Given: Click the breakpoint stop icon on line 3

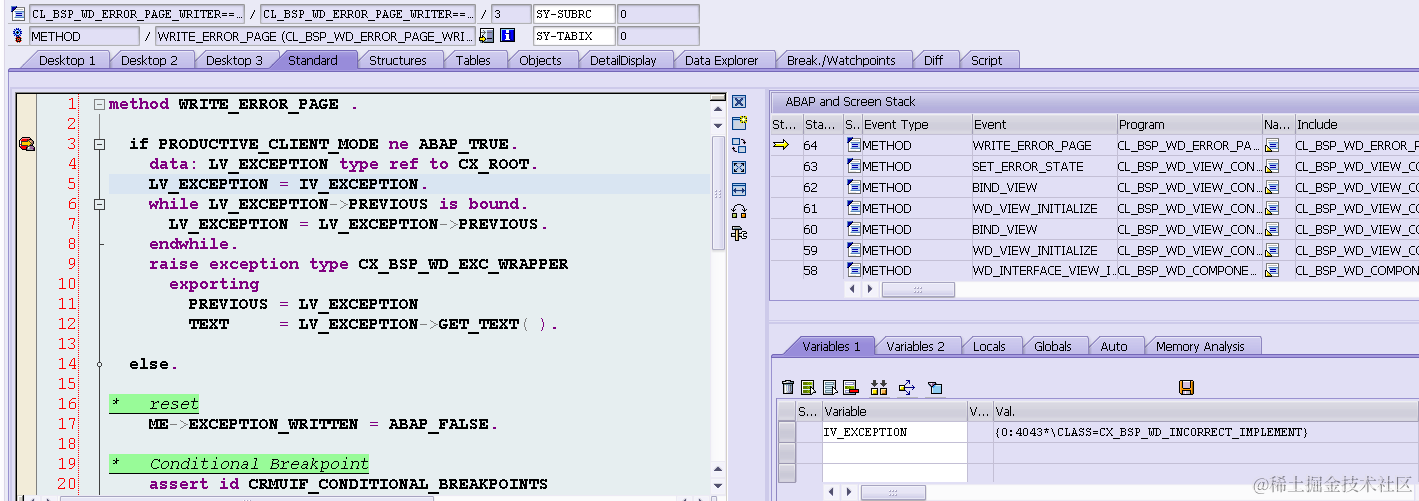Looking at the screenshot, I should click(x=27, y=144).
